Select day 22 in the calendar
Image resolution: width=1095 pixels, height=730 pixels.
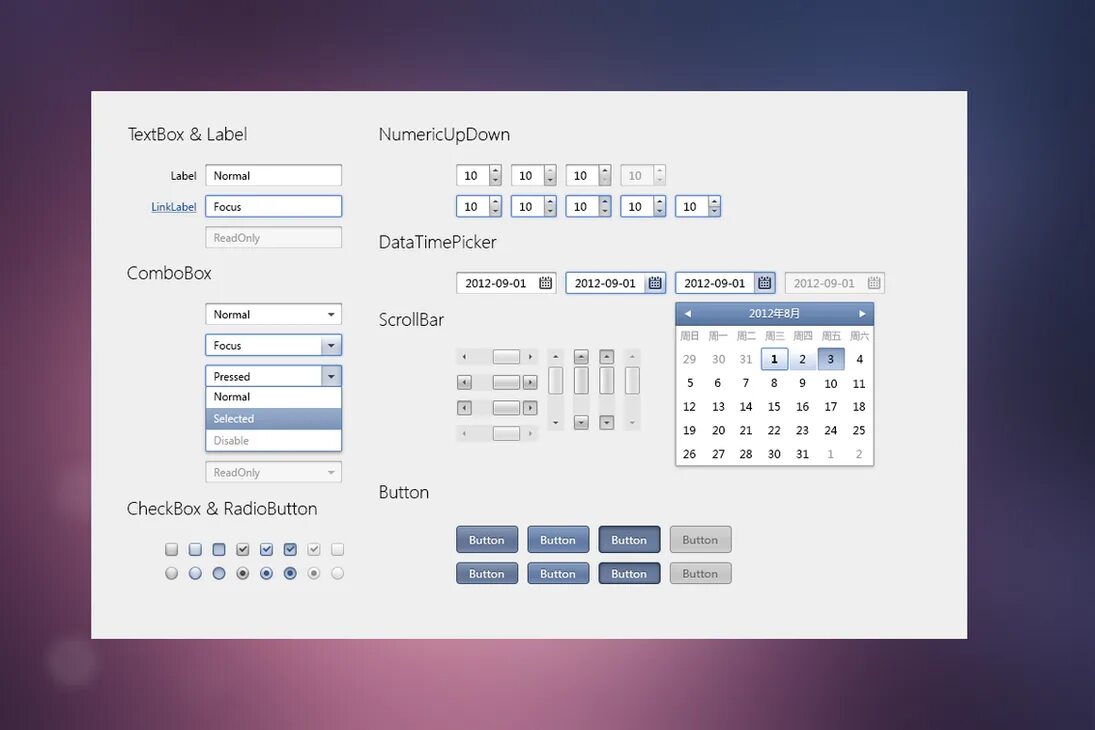pyautogui.click(x=774, y=430)
